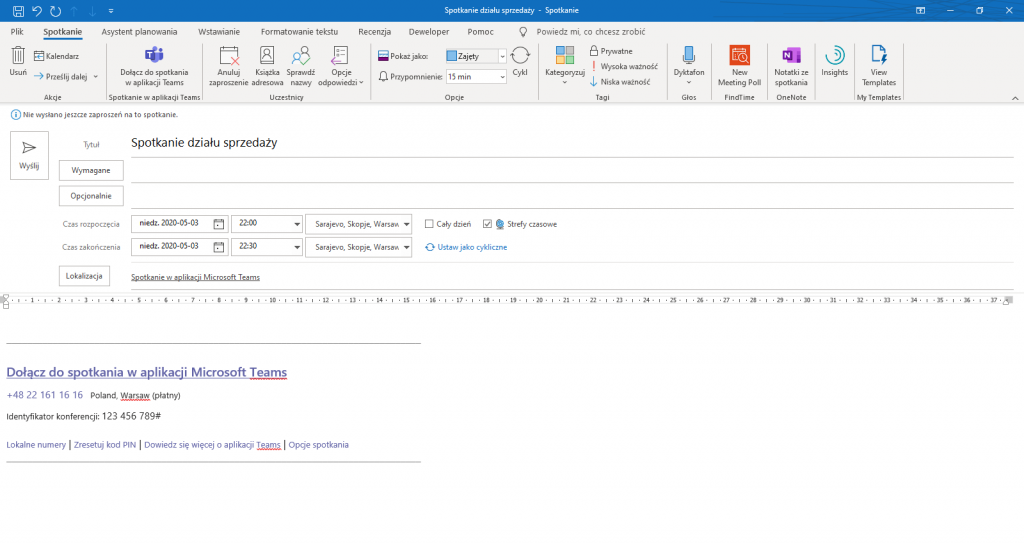This screenshot has height=543, width=1024.
Task: Expand Przypomnienie 15 min dropdown
Action: click(x=502, y=76)
